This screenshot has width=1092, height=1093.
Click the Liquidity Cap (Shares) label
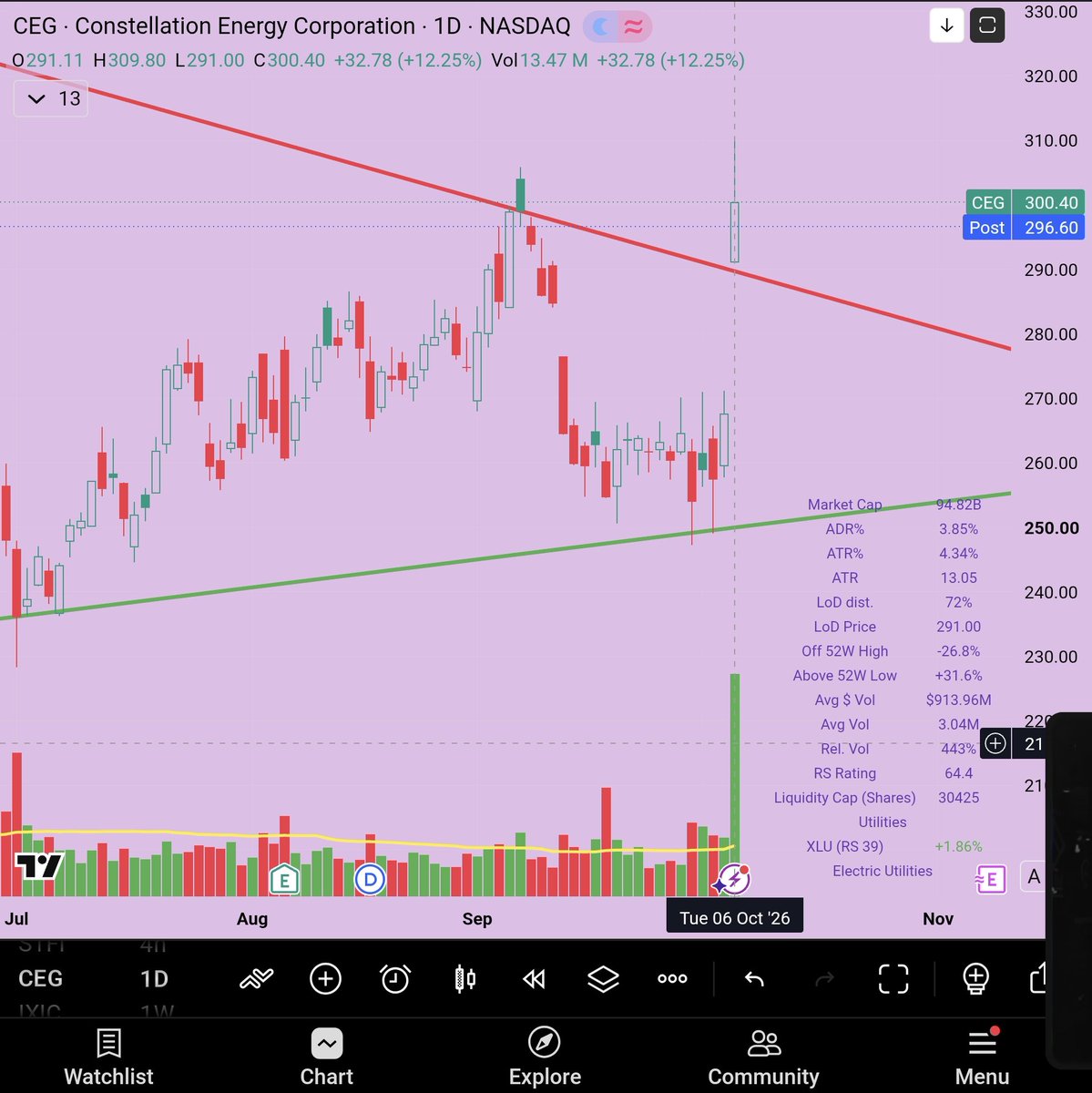tap(844, 798)
